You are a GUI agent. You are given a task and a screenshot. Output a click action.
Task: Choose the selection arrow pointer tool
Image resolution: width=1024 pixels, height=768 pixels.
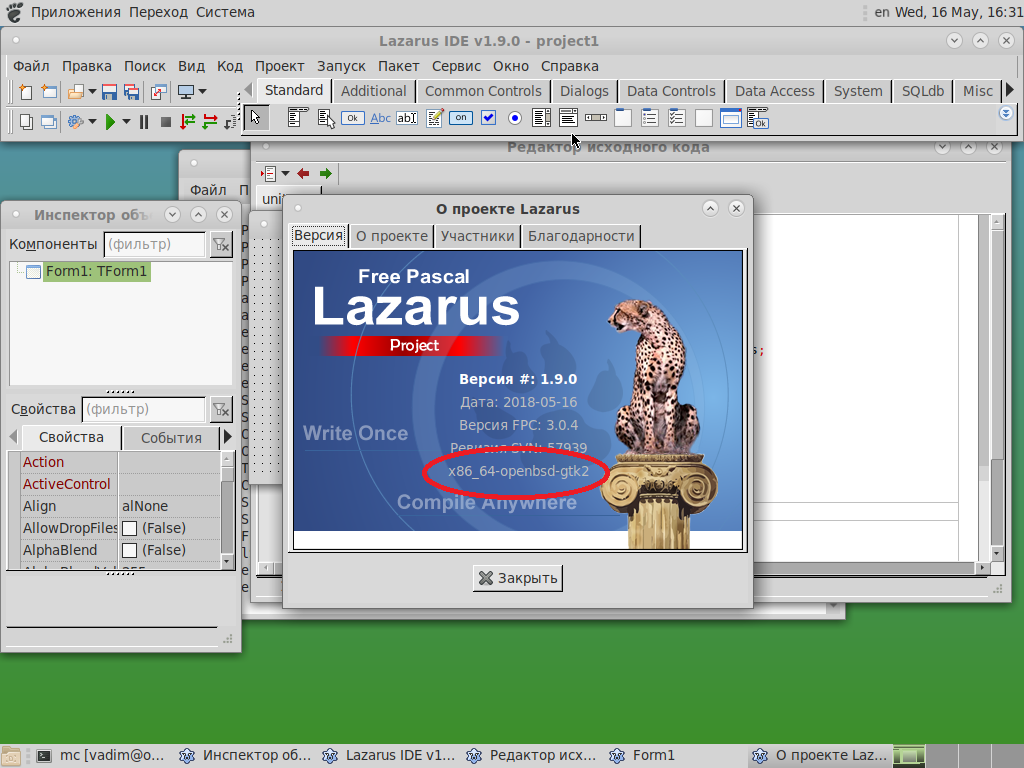257,118
